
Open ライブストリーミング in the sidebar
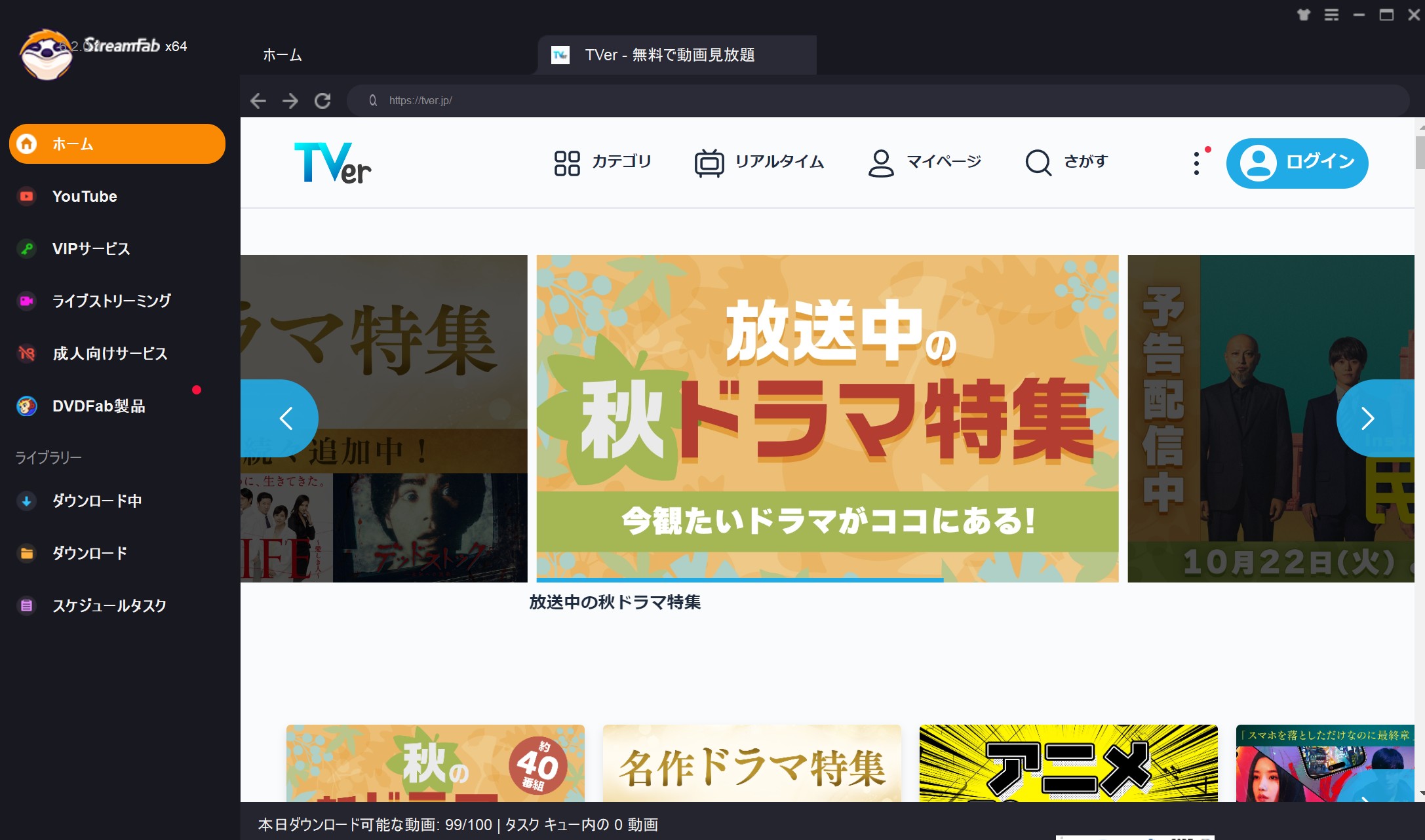(x=117, y=301)
